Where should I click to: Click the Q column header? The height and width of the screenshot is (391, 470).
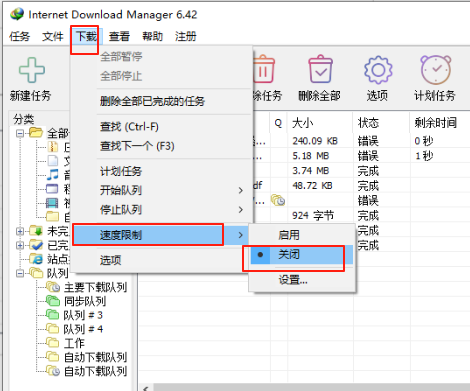pyautogui.click(x=278, y=123)
